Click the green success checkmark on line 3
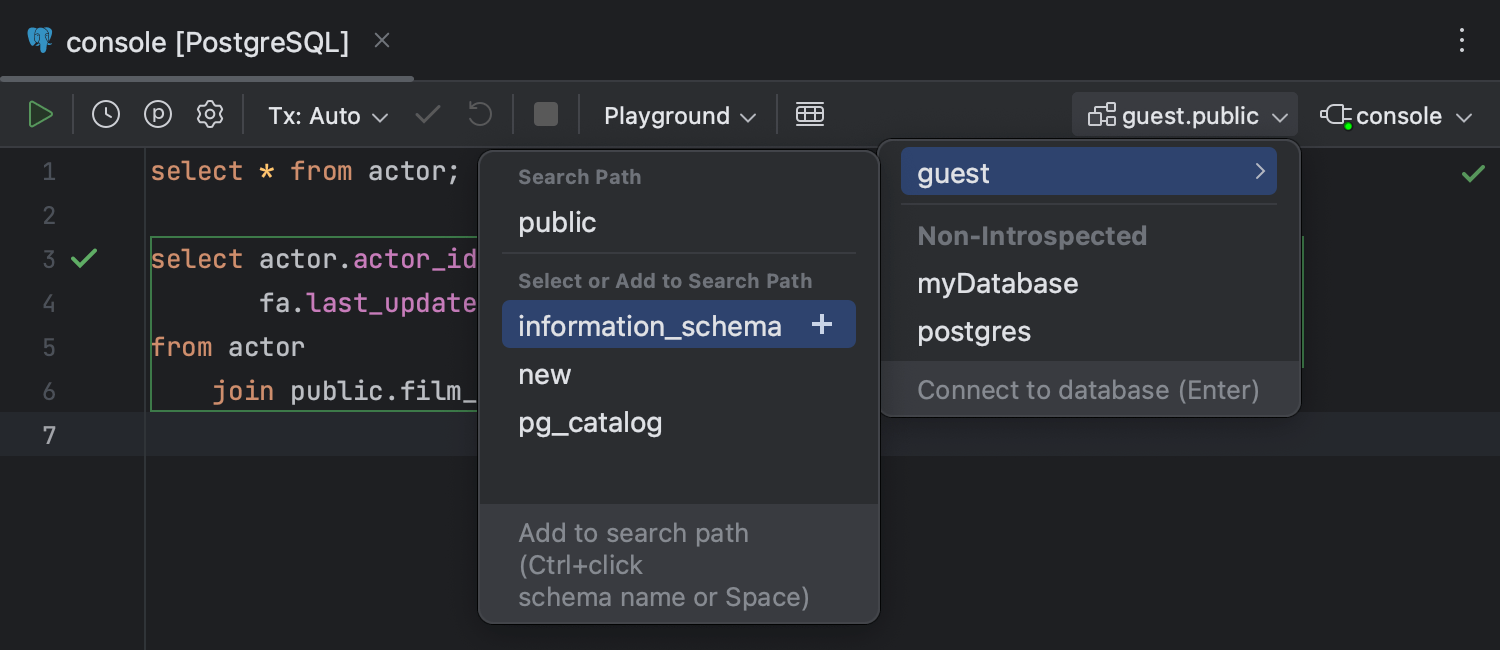Screen dimensions: 1500x650 [x=84, y=258]
